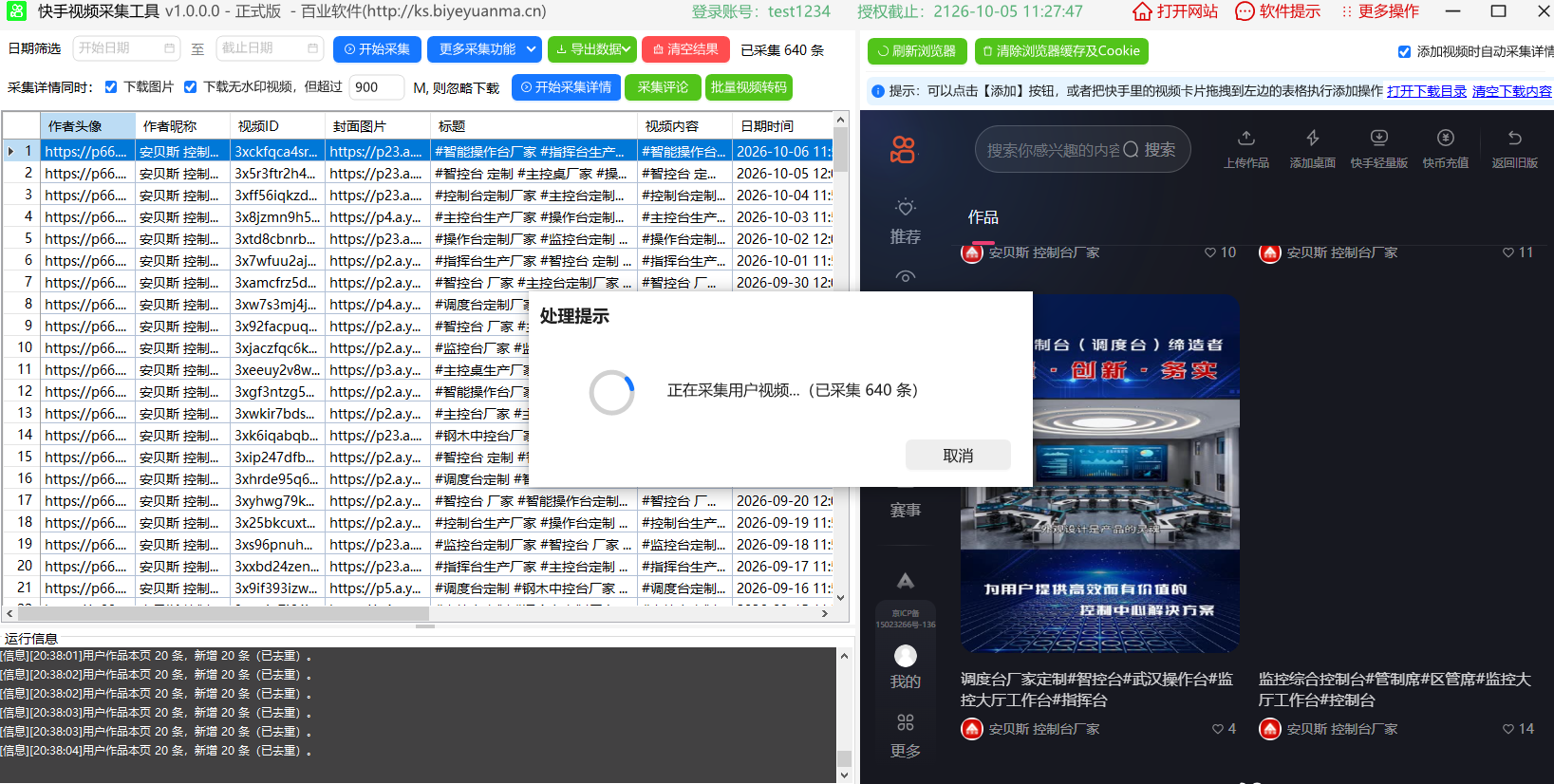
Task: Open the 快手轻量版 download icon
Action: click(x=1379, y=138)
